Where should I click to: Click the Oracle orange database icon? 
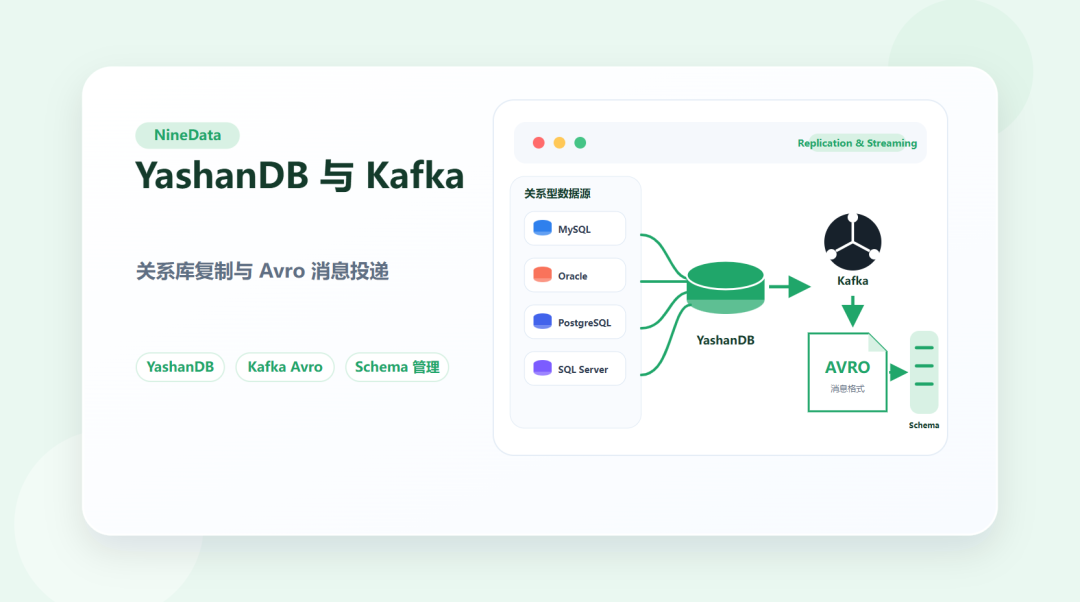click(543, 275)
